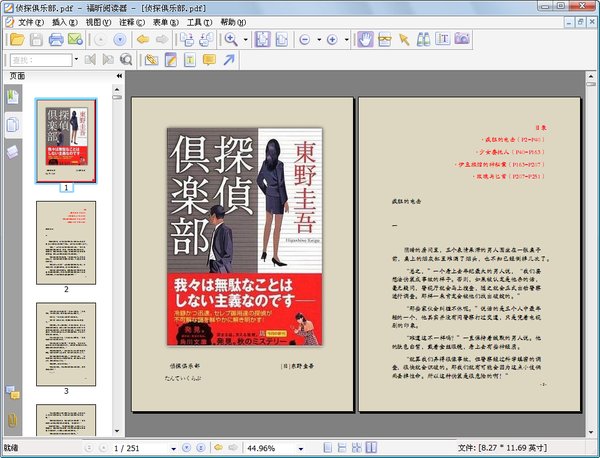
Task: Collapse the 页面 panel with double-arrow button
Action: [117, 76]
